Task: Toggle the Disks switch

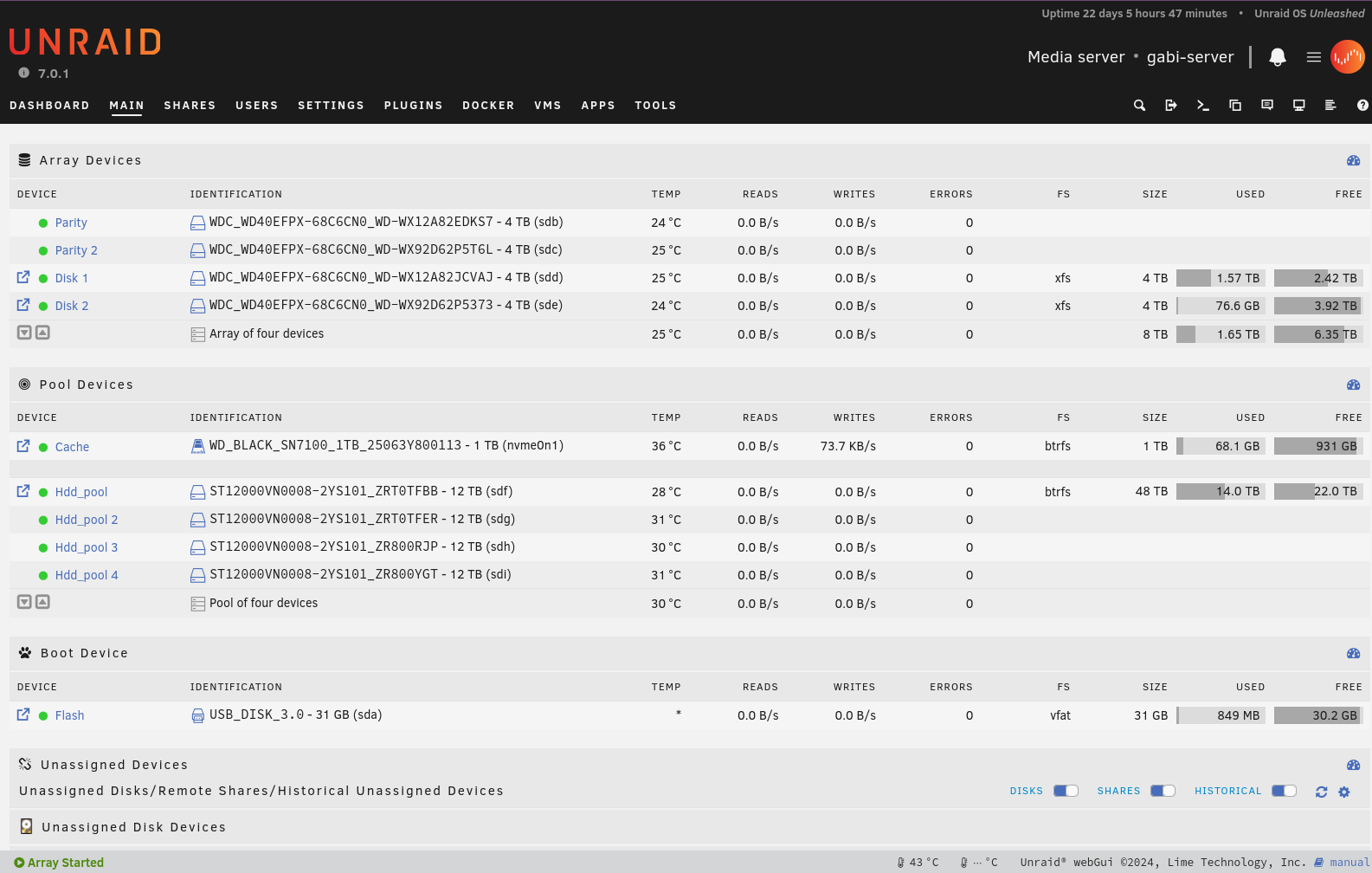Action: point(1066,791)
